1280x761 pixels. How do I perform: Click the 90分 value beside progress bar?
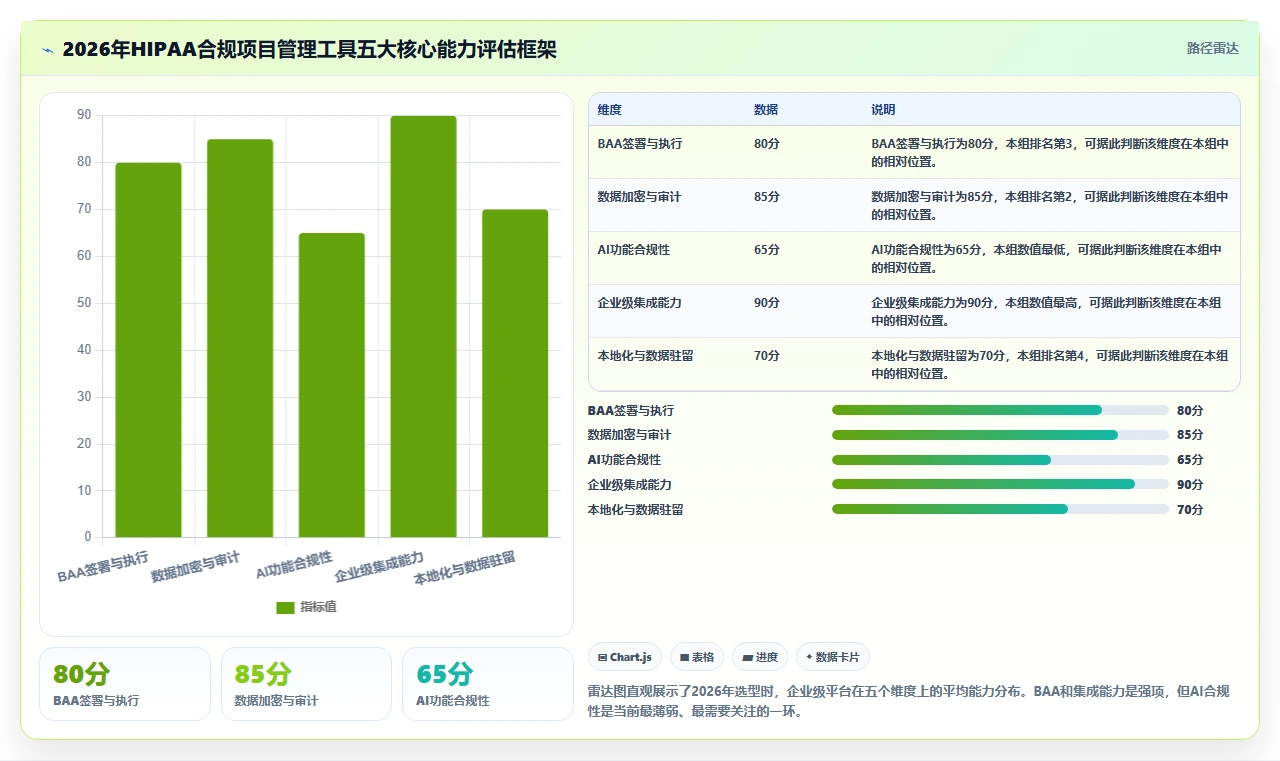pyautogui.click(x=1190, y=485)
